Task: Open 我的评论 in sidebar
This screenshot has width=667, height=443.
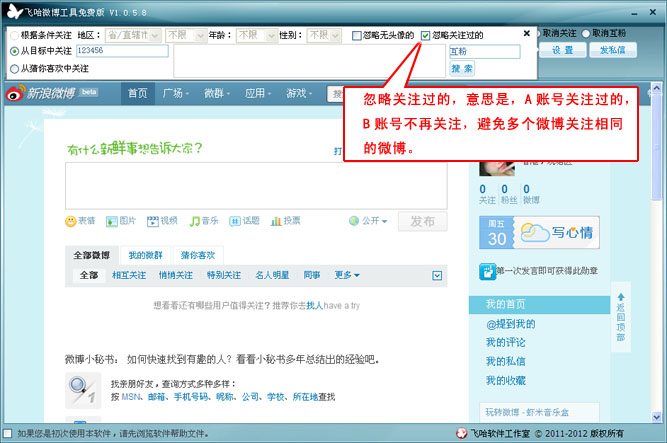Action: tap(505, 343)
